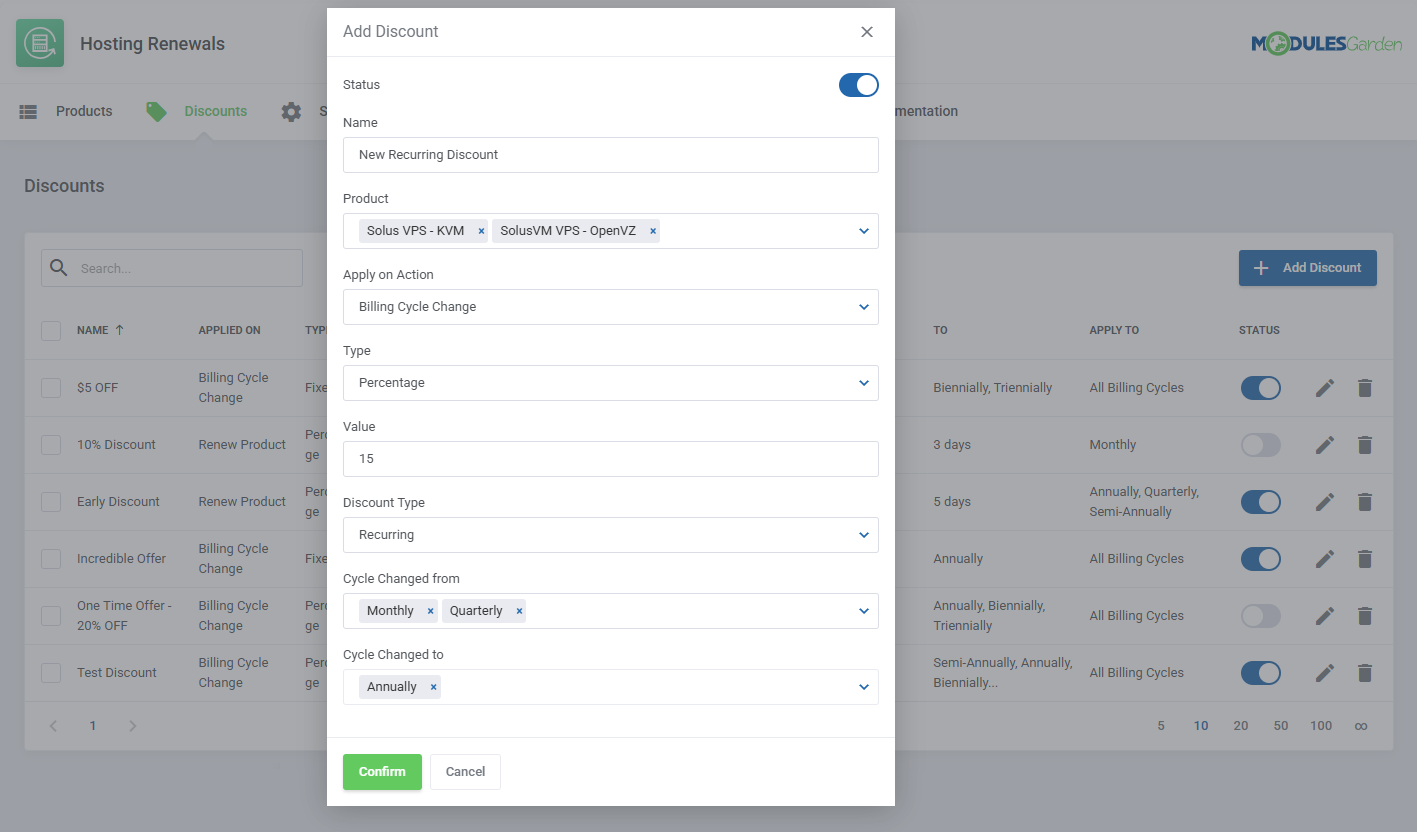Edit the Test Discount entry
1417x832 pixels.
(x=1325, y=673)
